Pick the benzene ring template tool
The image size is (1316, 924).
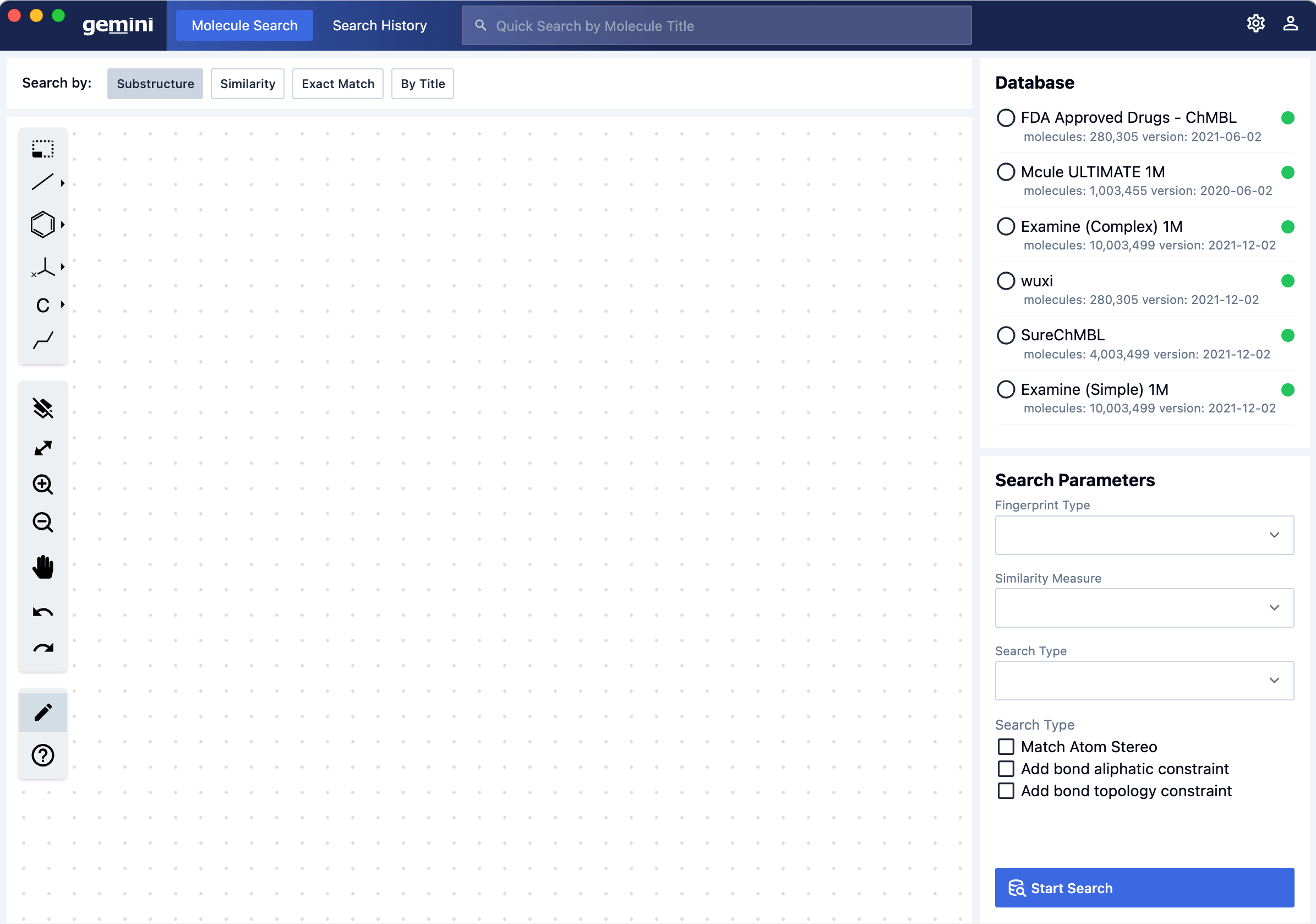point(41,224)
